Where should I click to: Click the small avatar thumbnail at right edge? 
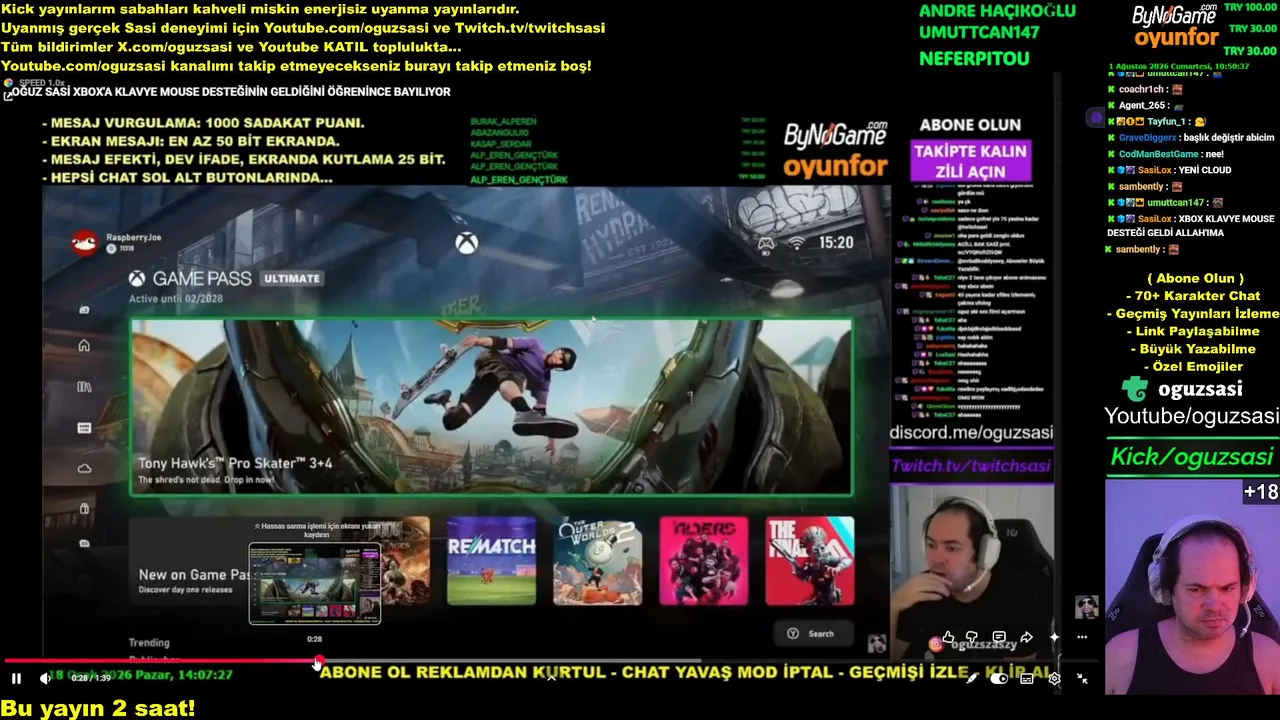click(x=1086, y=607)
